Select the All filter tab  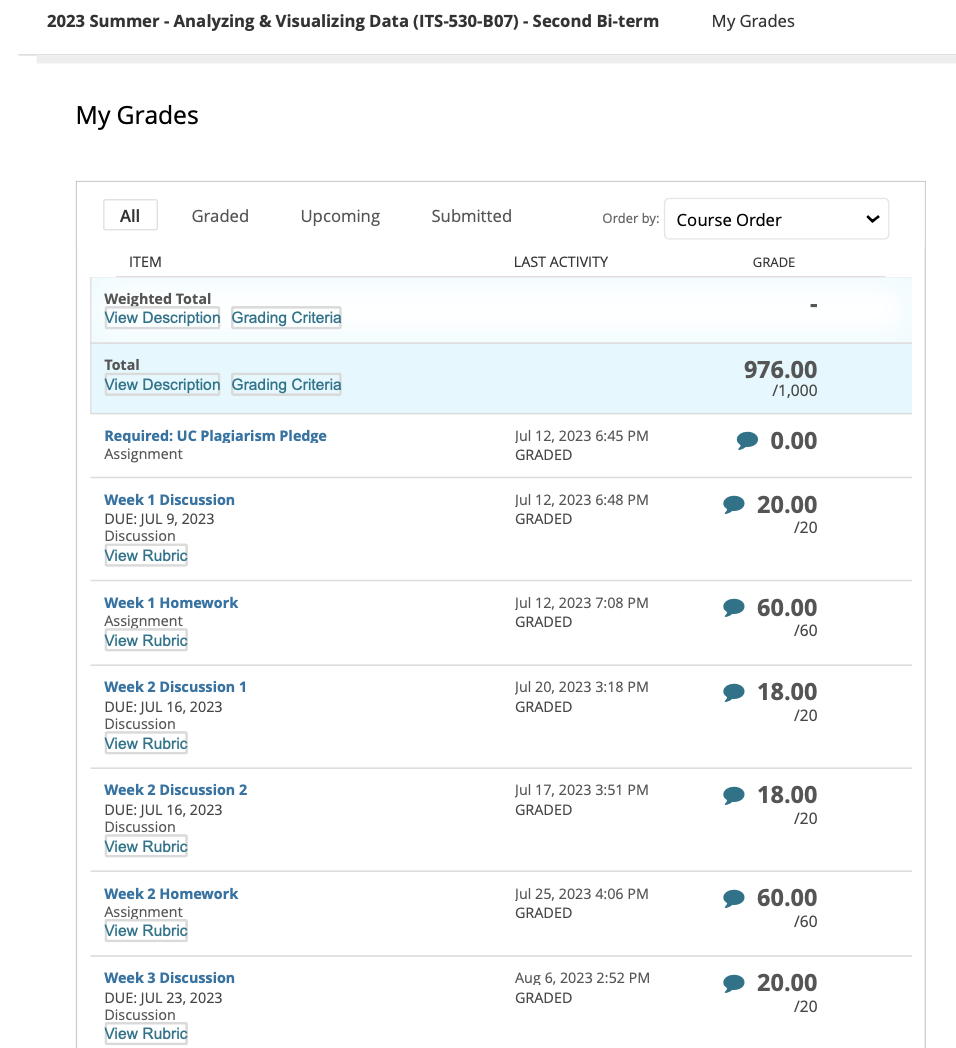click(x=130, y=216)
